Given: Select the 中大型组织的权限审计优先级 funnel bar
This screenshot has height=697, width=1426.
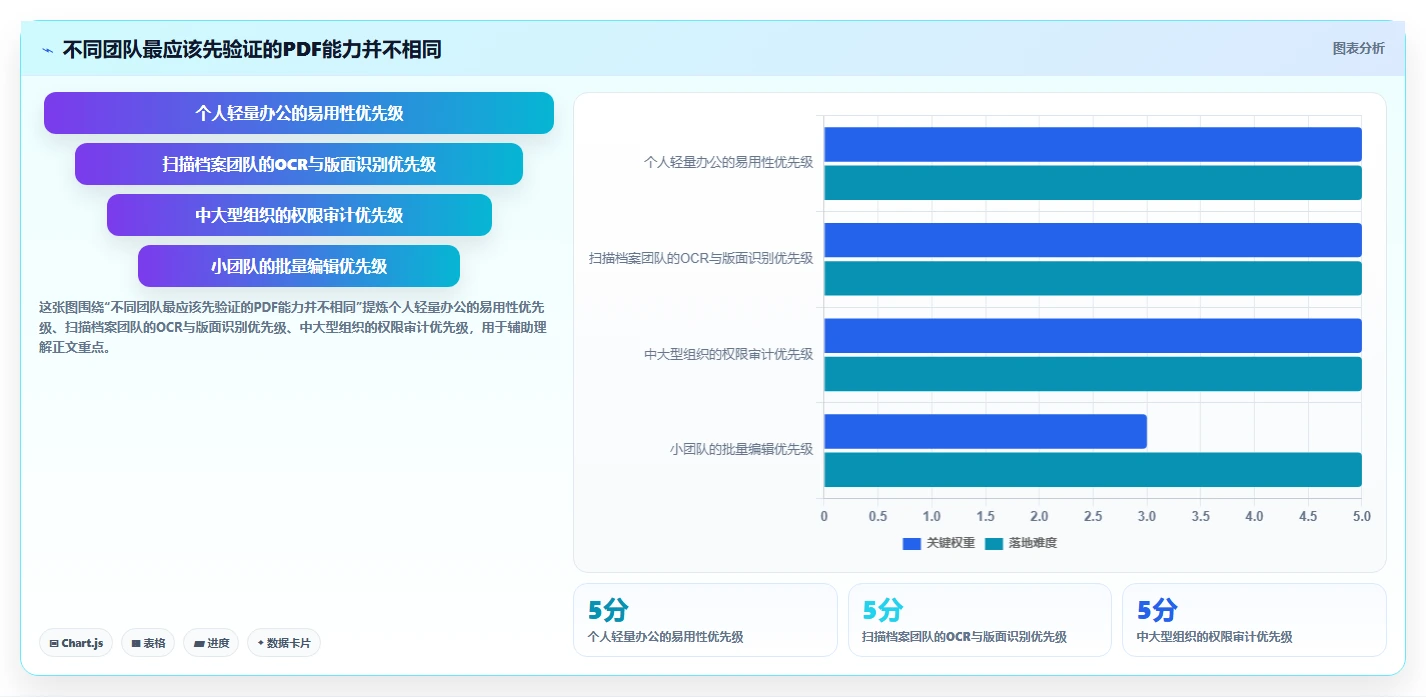Looking at the screenshot, I should [x=299, y=215].
